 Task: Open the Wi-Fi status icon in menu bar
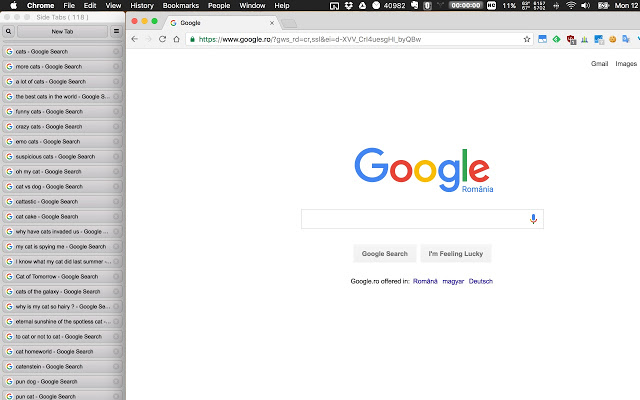571,6
